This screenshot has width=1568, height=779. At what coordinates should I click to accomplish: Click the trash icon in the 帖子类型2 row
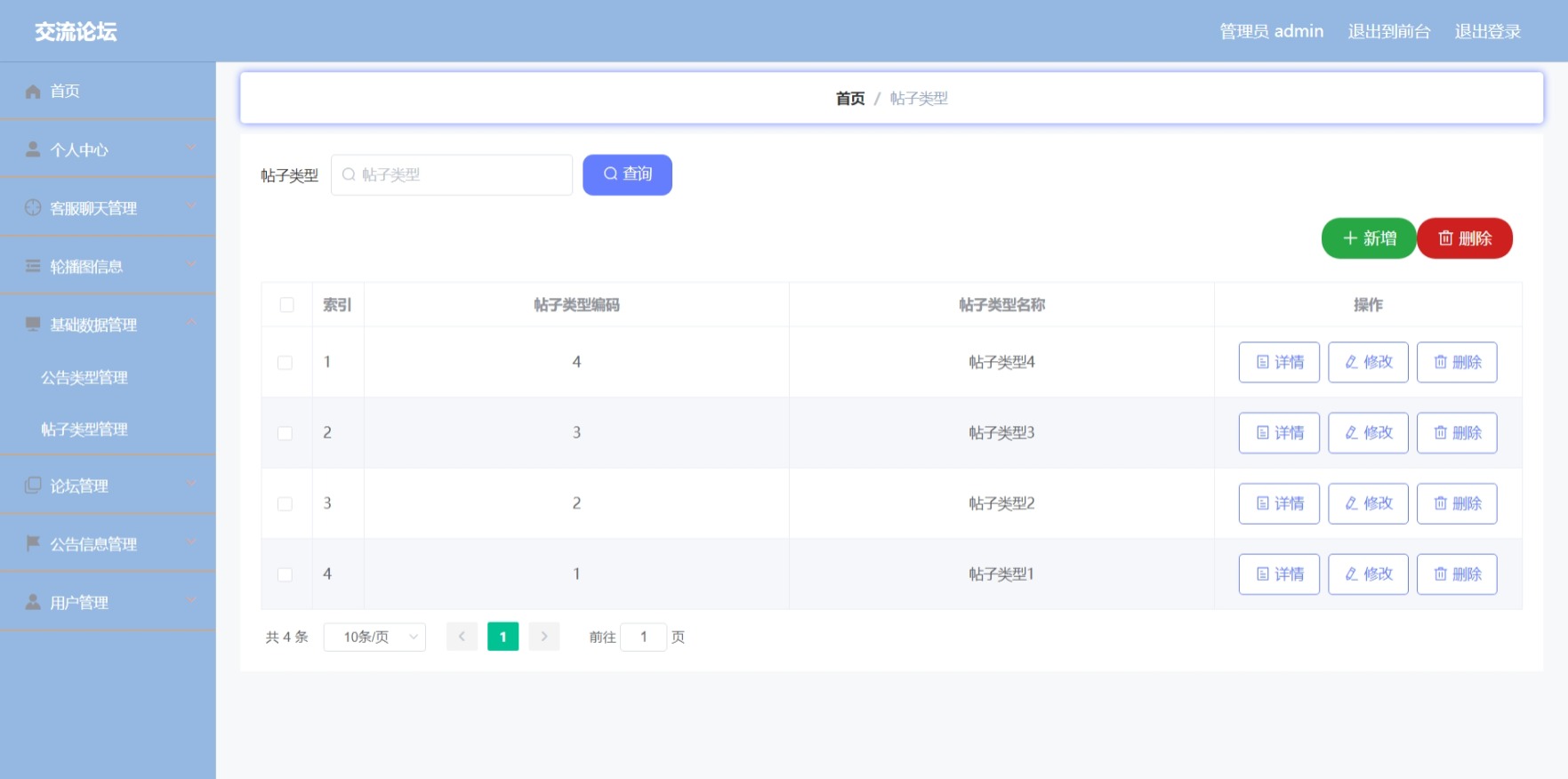pos(1441,503)
